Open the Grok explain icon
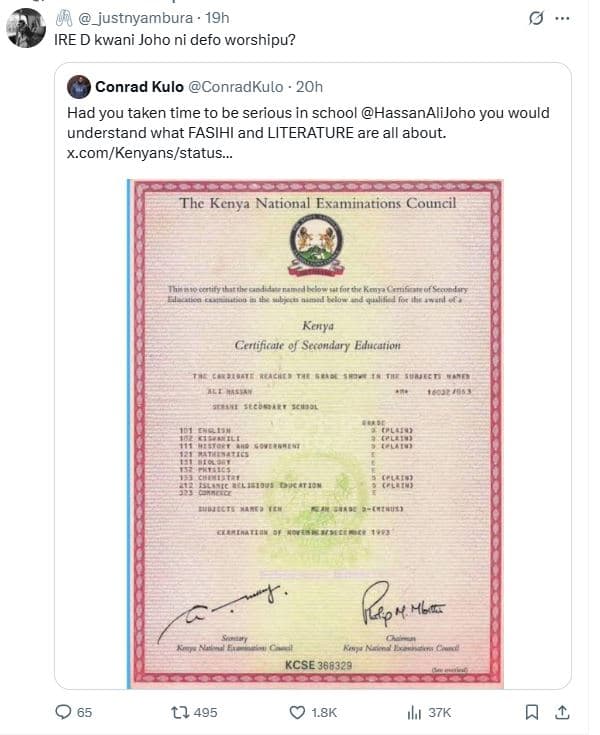 535,18
